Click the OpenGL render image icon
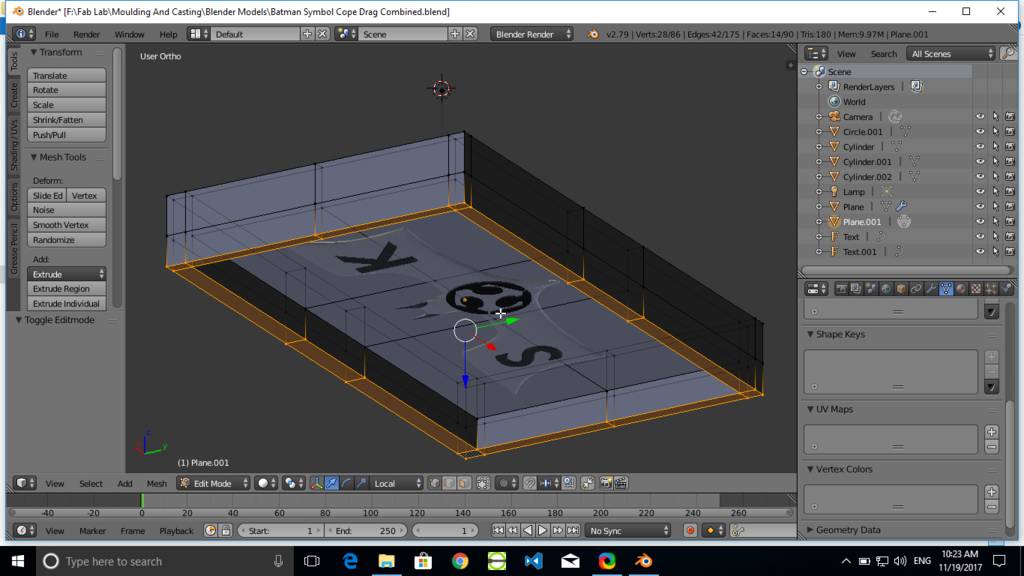The image size is (1024, 576). (605, 483)
